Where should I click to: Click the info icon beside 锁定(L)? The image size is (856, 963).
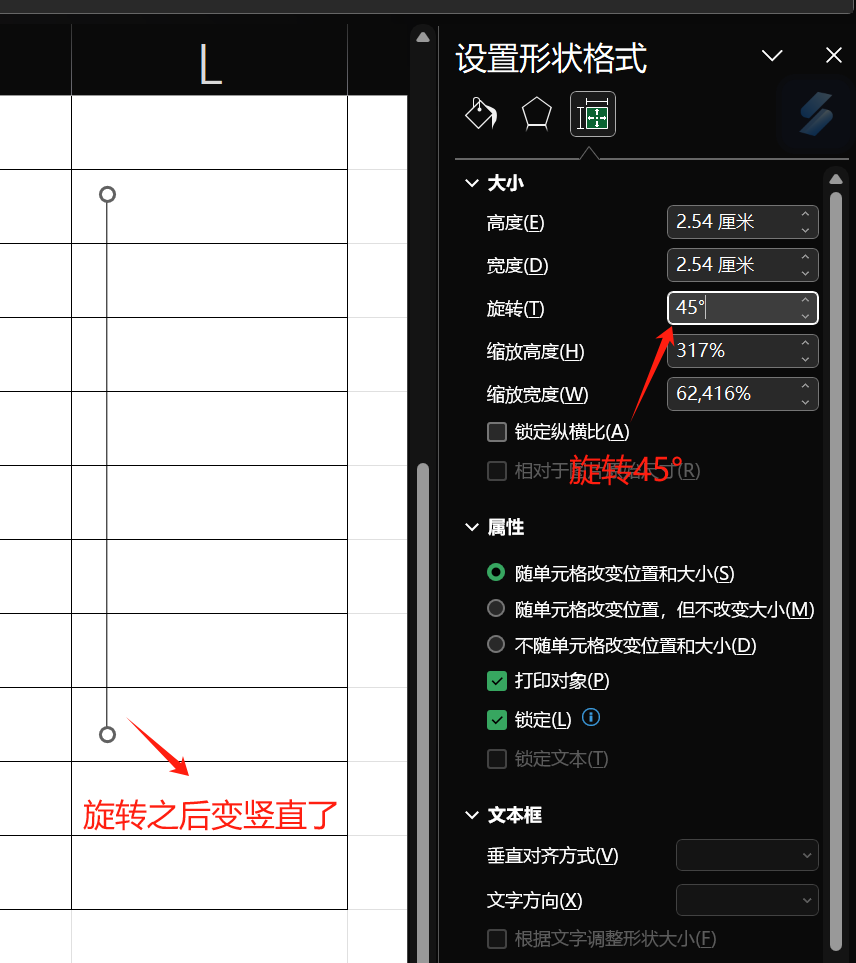(591, 717)
